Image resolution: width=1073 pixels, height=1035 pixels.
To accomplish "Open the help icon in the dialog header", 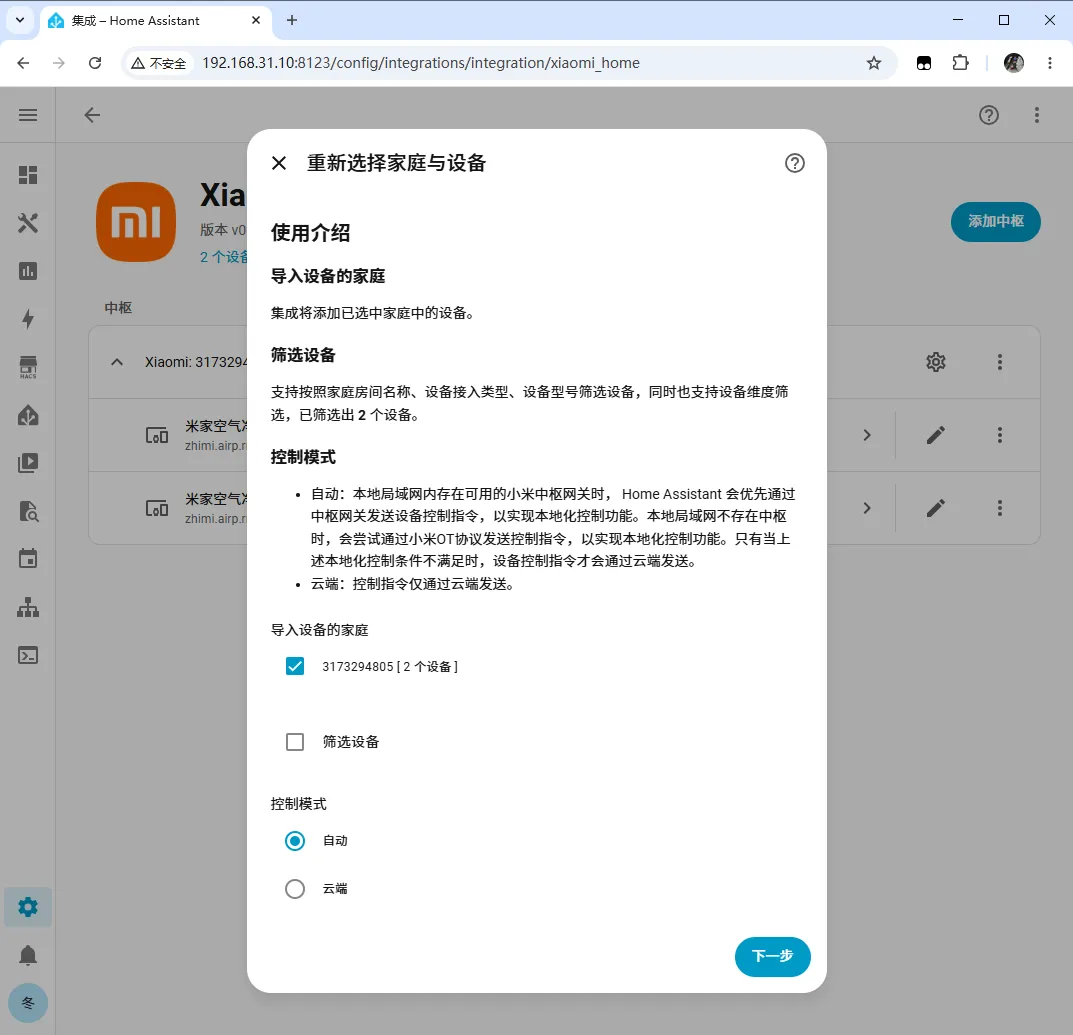I will click(794, 163).
